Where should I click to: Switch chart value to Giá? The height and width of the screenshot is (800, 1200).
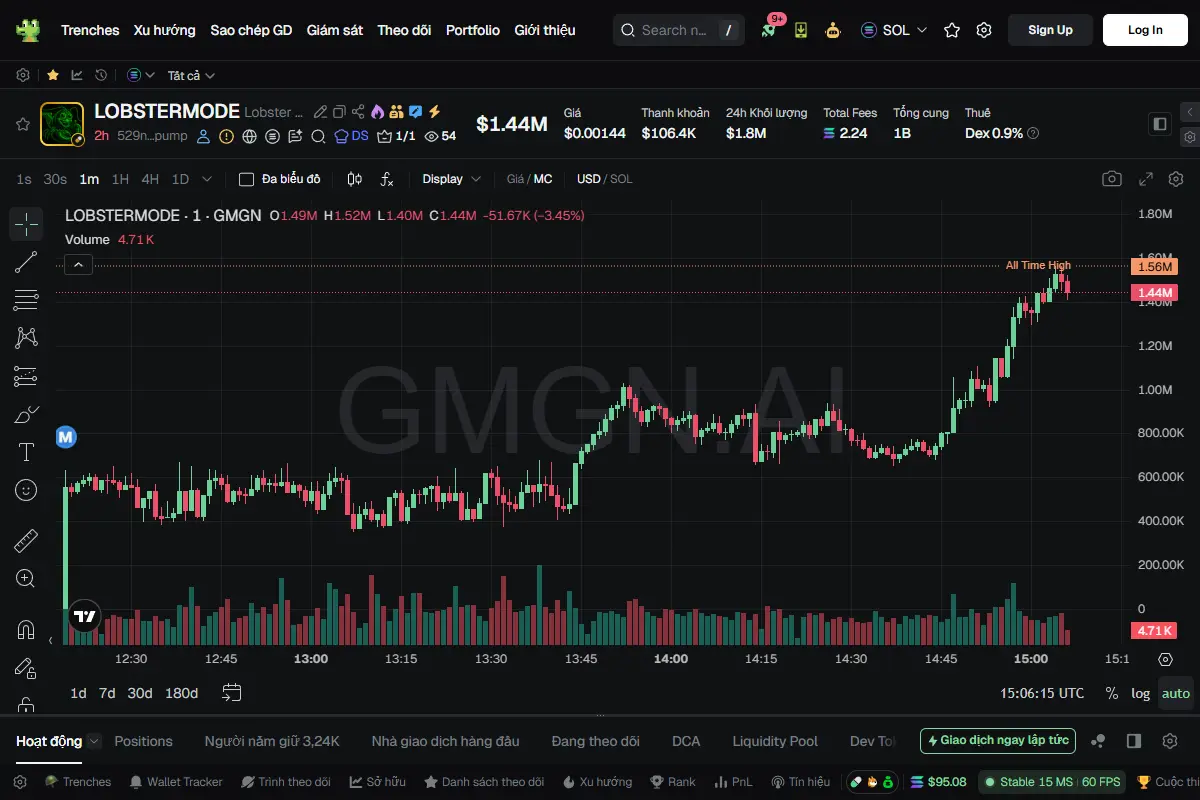(x=516, y=179)
